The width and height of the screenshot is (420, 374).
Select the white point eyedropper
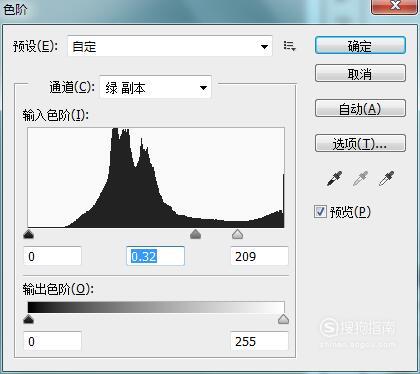386,179
